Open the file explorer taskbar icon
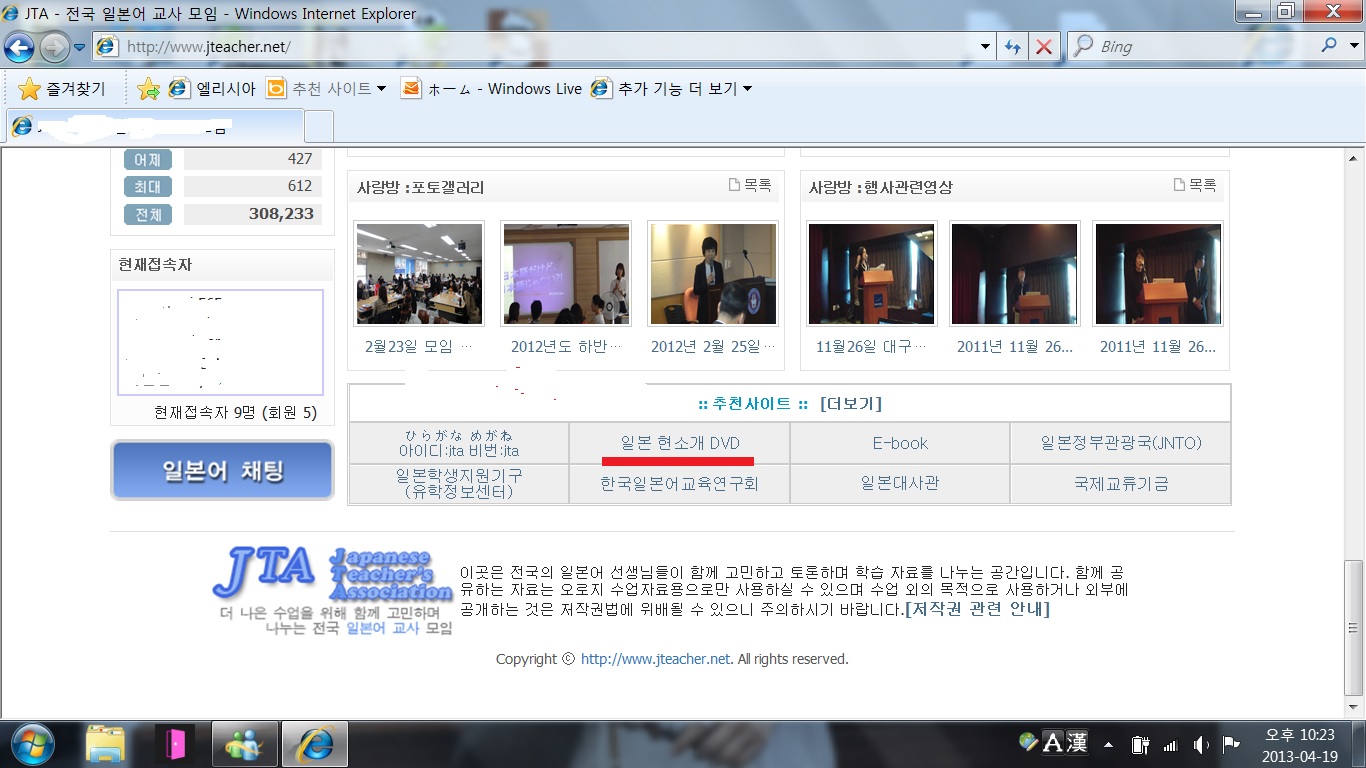This screenshot has width=1366, height=768. tap(105, 744)
